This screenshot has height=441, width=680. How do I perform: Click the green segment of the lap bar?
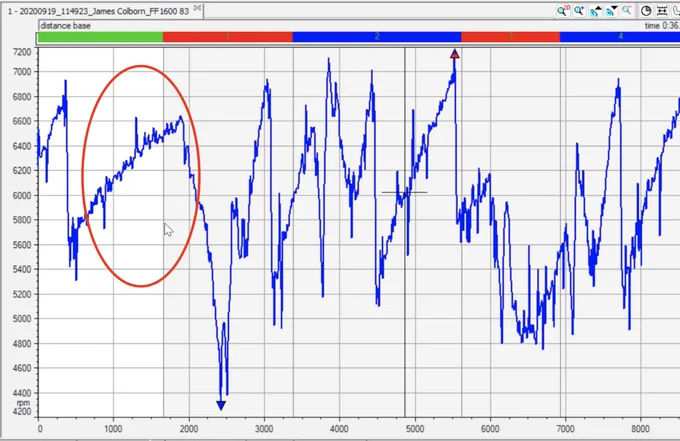[x=100, y=37]
